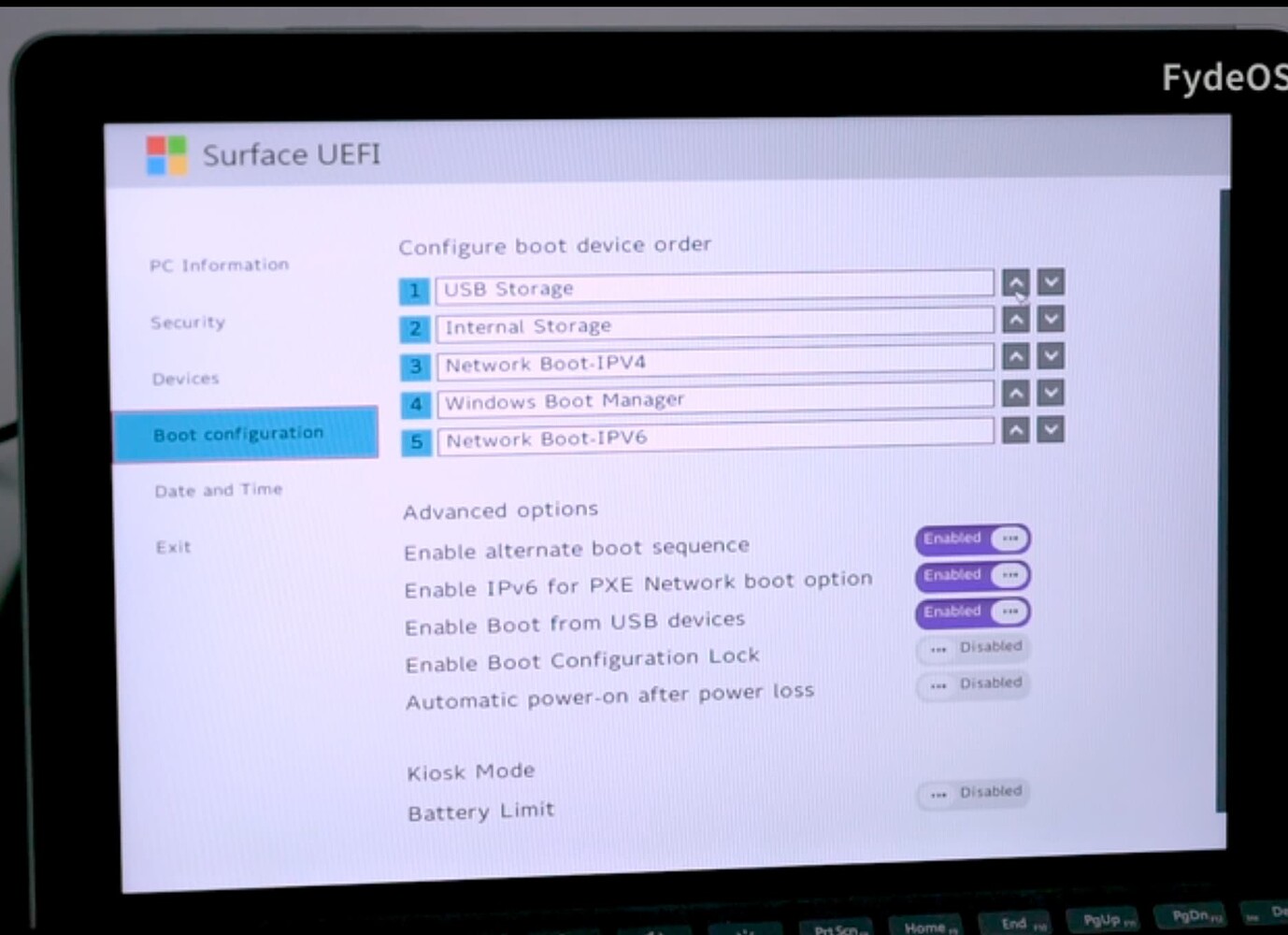The width and height of the screenshot is (1288, 935).
Task: Click Automatic power-on after power loss label
Action: [610, 697]
